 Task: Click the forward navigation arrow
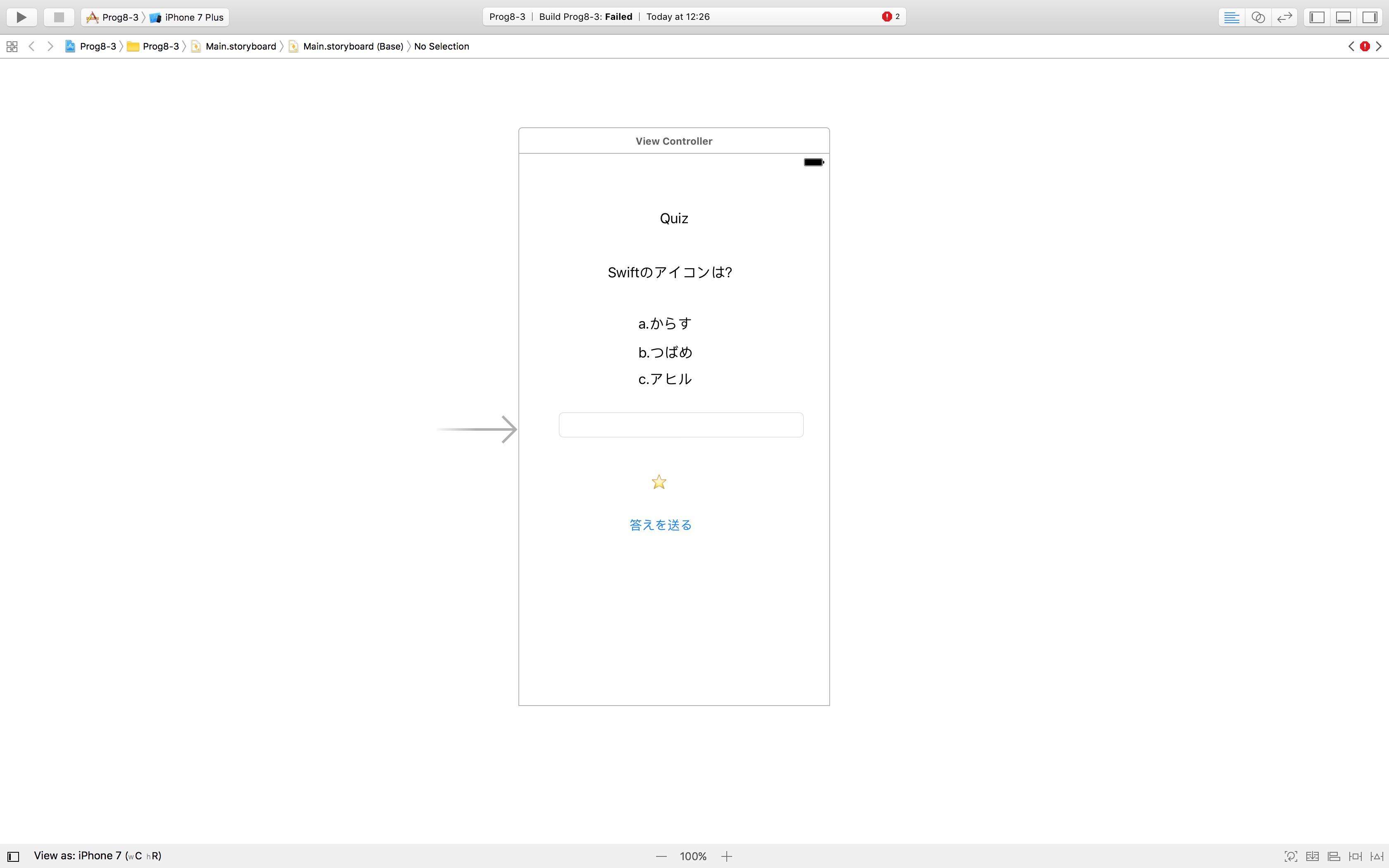[x=50, y=46]
